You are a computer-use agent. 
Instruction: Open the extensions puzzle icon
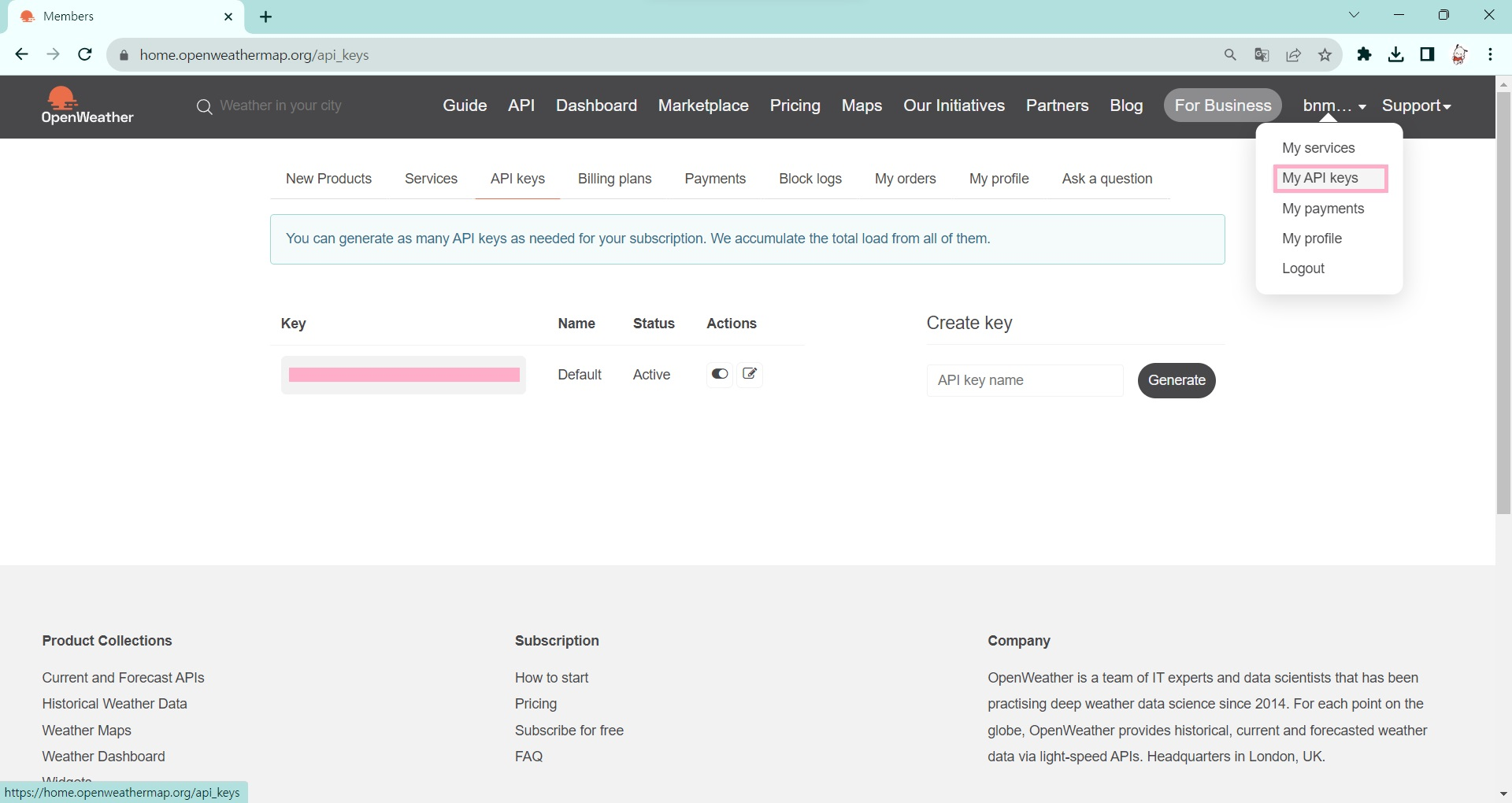pyautogui.click(x=1364, y=54)
